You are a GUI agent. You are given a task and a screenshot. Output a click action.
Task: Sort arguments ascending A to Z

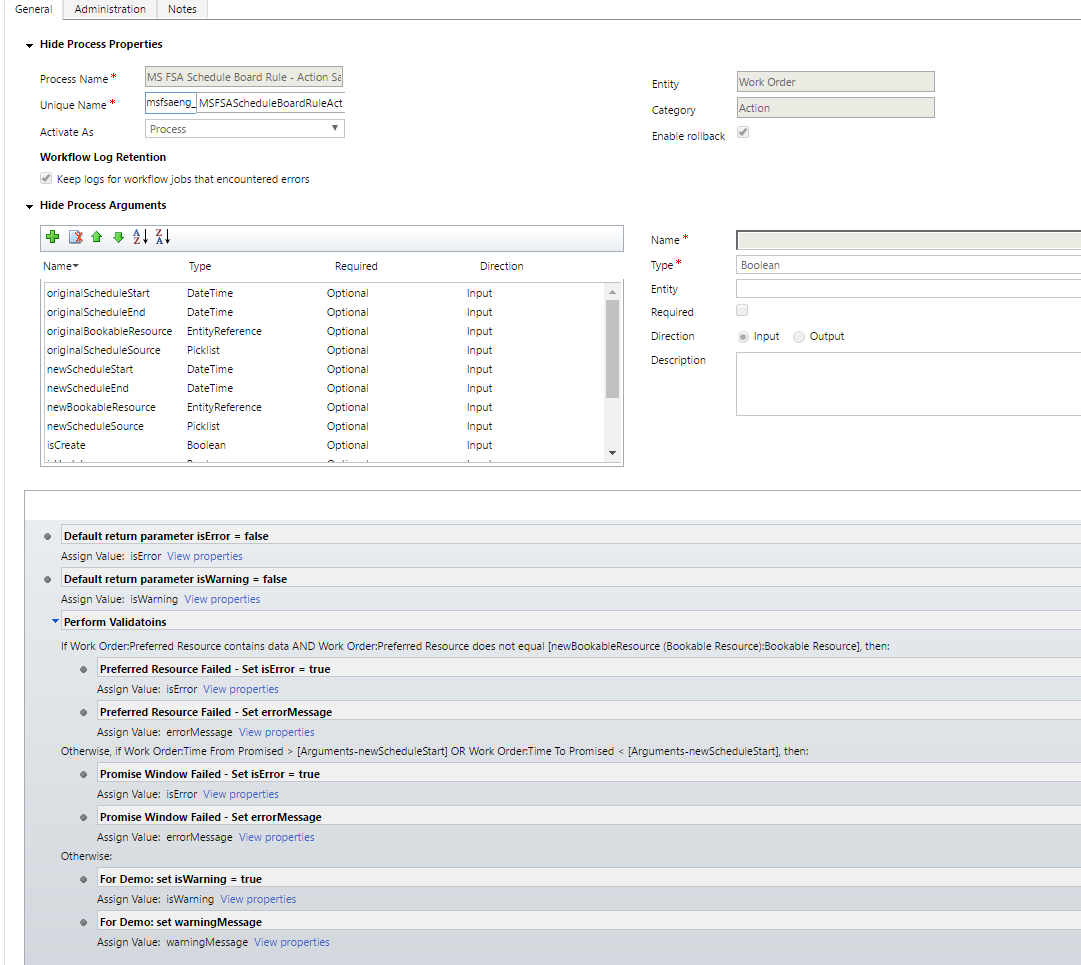click(x=141, y=237)
